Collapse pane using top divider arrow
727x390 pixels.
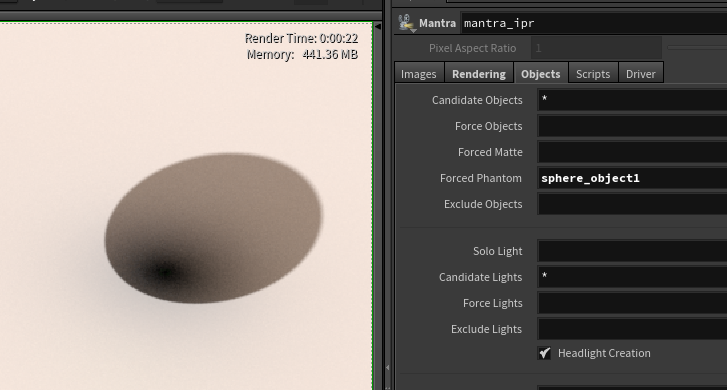pyautogui.click(x=378, y=27)
